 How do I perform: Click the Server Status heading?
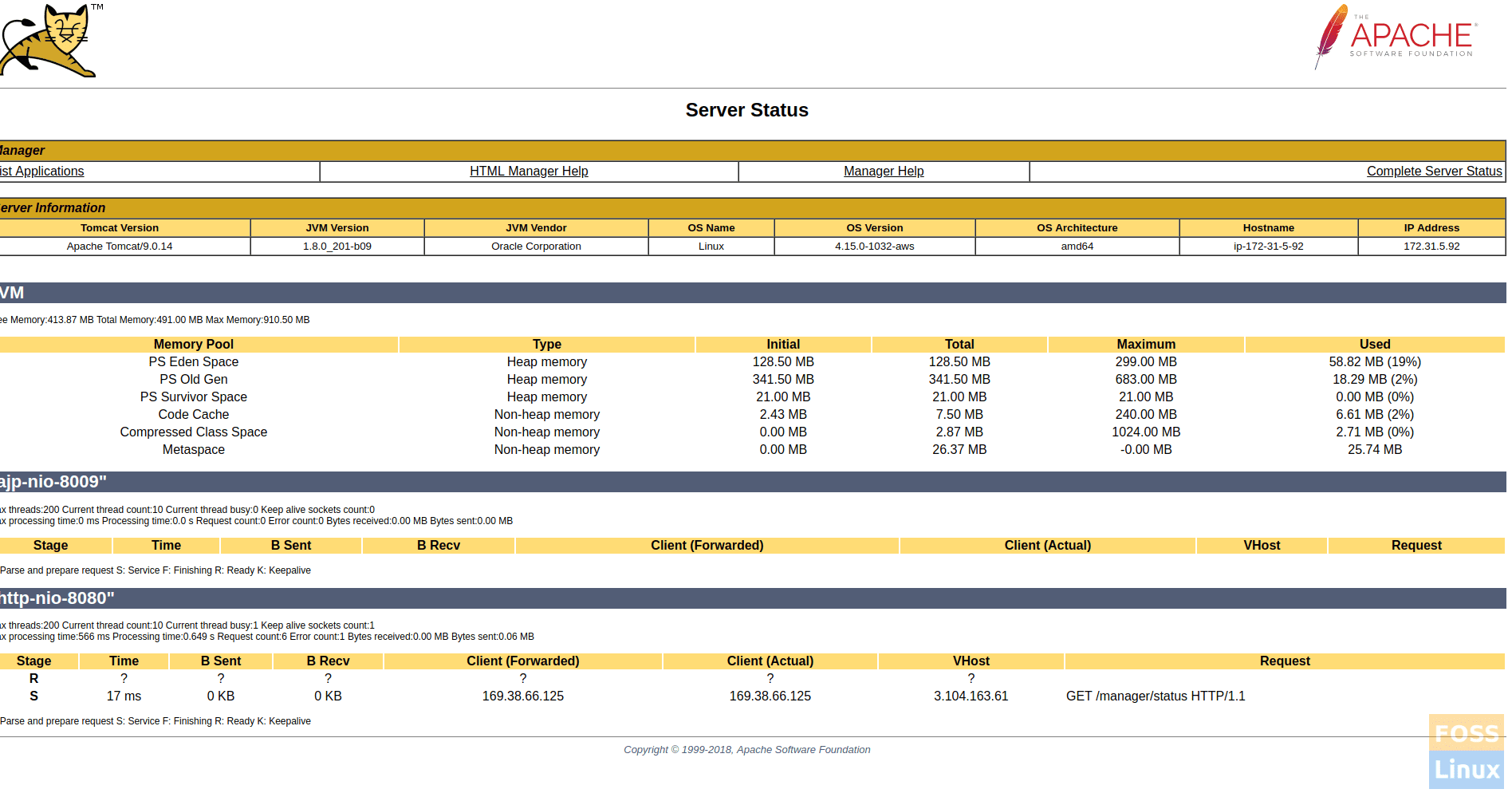point(747,110)
